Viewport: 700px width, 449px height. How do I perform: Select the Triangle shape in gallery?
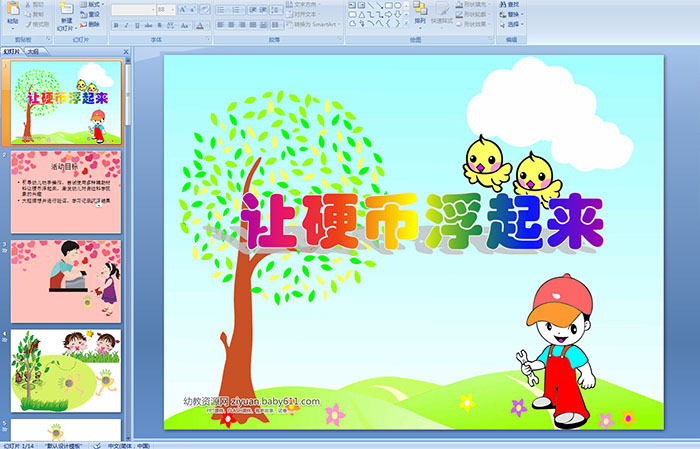(361, 15)
